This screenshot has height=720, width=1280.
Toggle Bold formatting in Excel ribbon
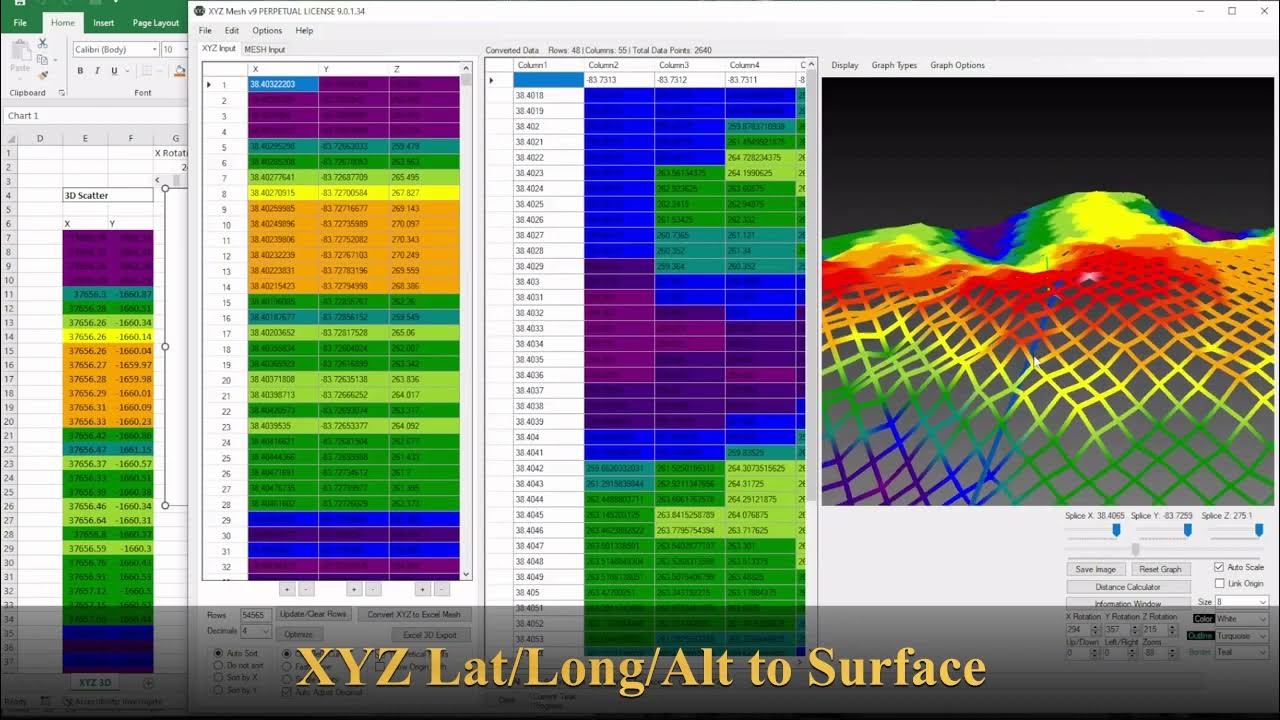point(81,71)
